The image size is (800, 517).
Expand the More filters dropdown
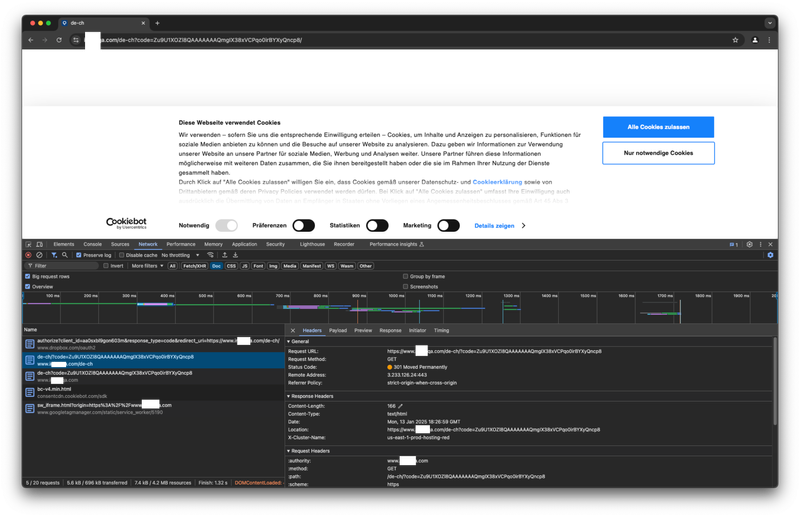(148, 266)
